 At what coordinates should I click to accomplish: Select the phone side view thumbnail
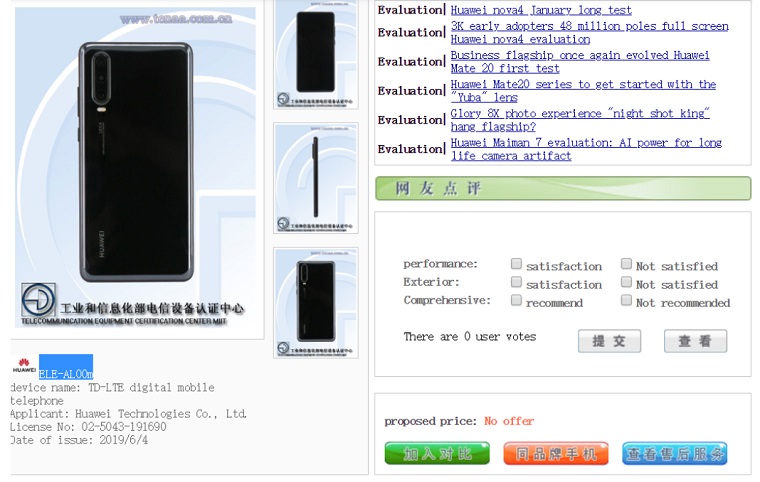tap(316, 178)
